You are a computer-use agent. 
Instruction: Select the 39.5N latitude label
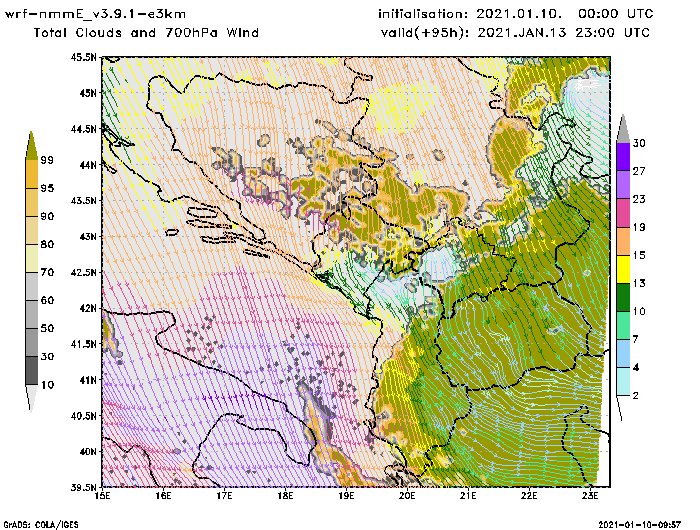click(83, 487)
